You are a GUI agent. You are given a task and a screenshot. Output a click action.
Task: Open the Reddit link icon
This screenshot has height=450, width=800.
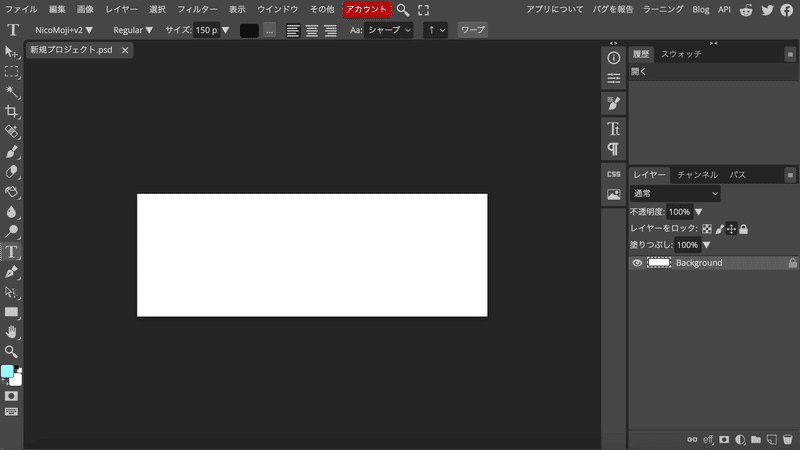746,10
